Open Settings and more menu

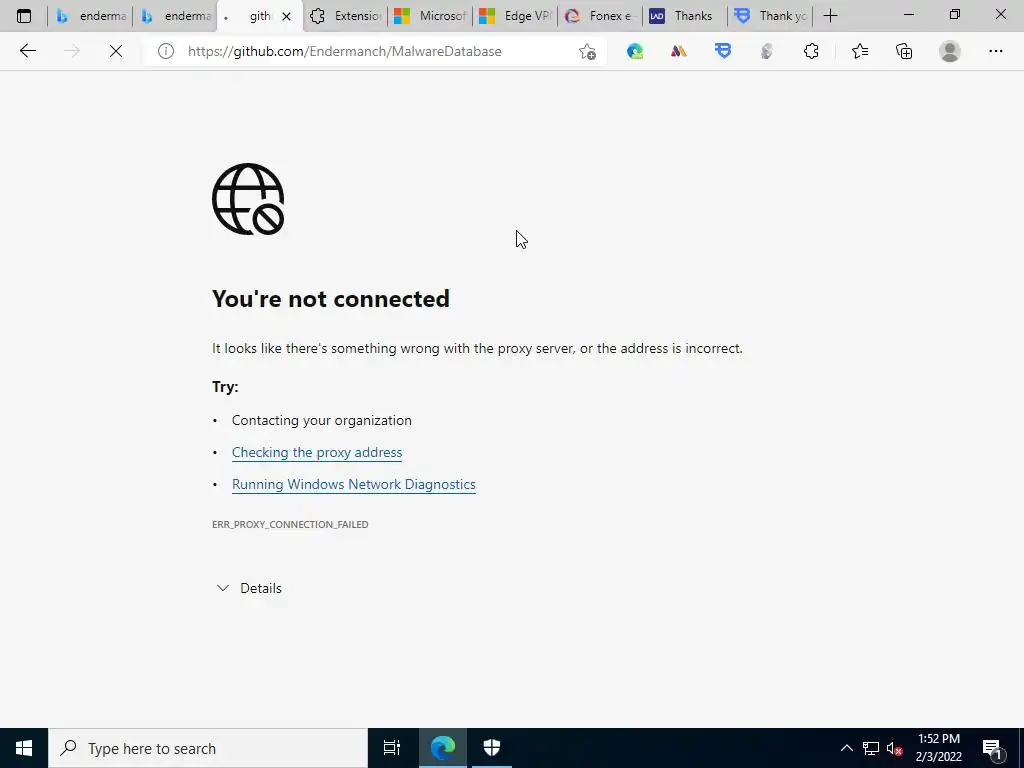click(x=995, y=51)
